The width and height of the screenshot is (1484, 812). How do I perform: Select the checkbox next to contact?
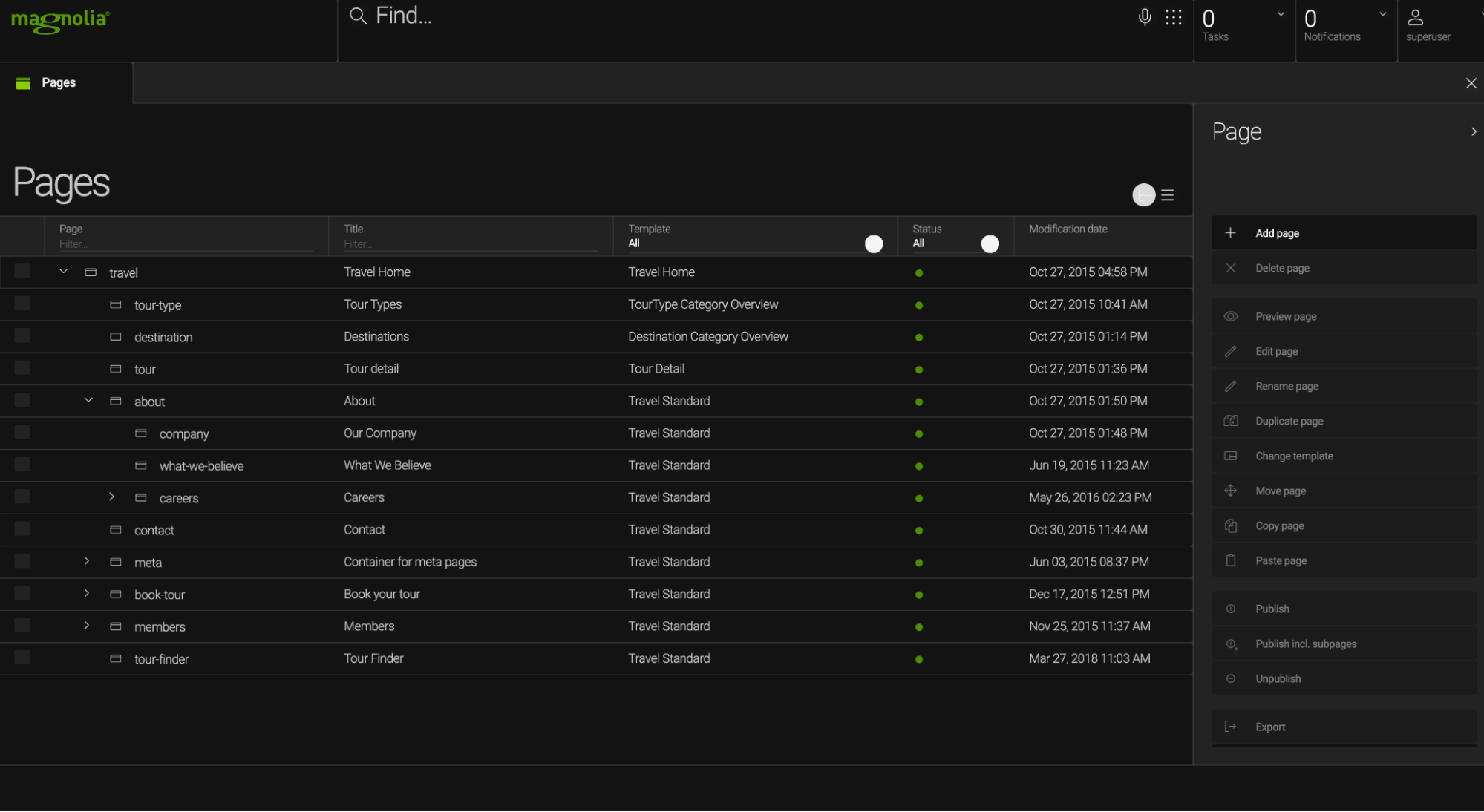click(x=22, y=529)
